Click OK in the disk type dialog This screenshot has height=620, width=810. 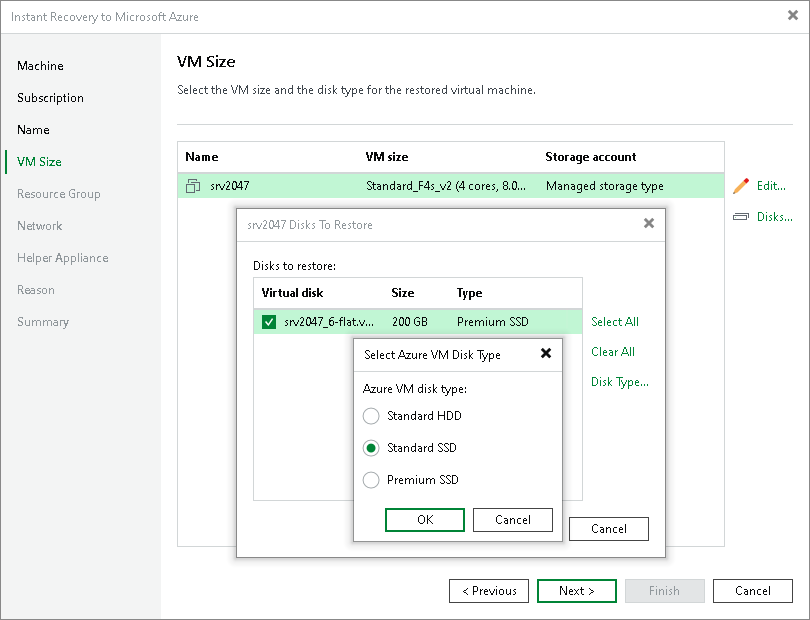click(x=425, y=520)
